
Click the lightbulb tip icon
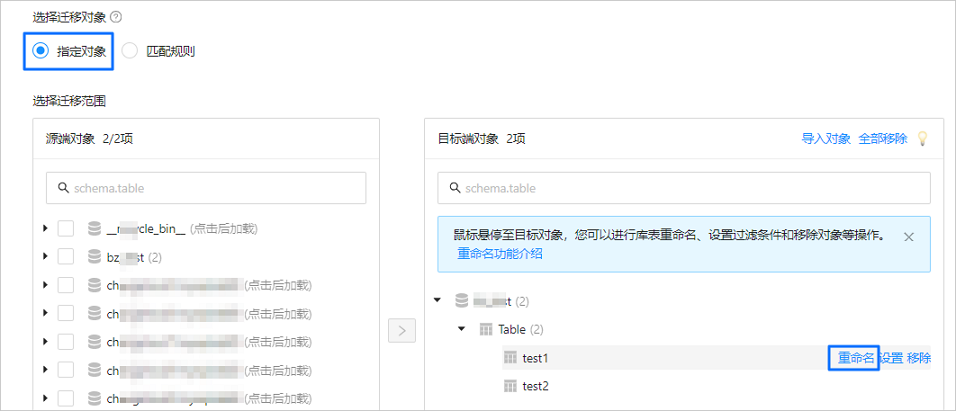pos(922,138)
